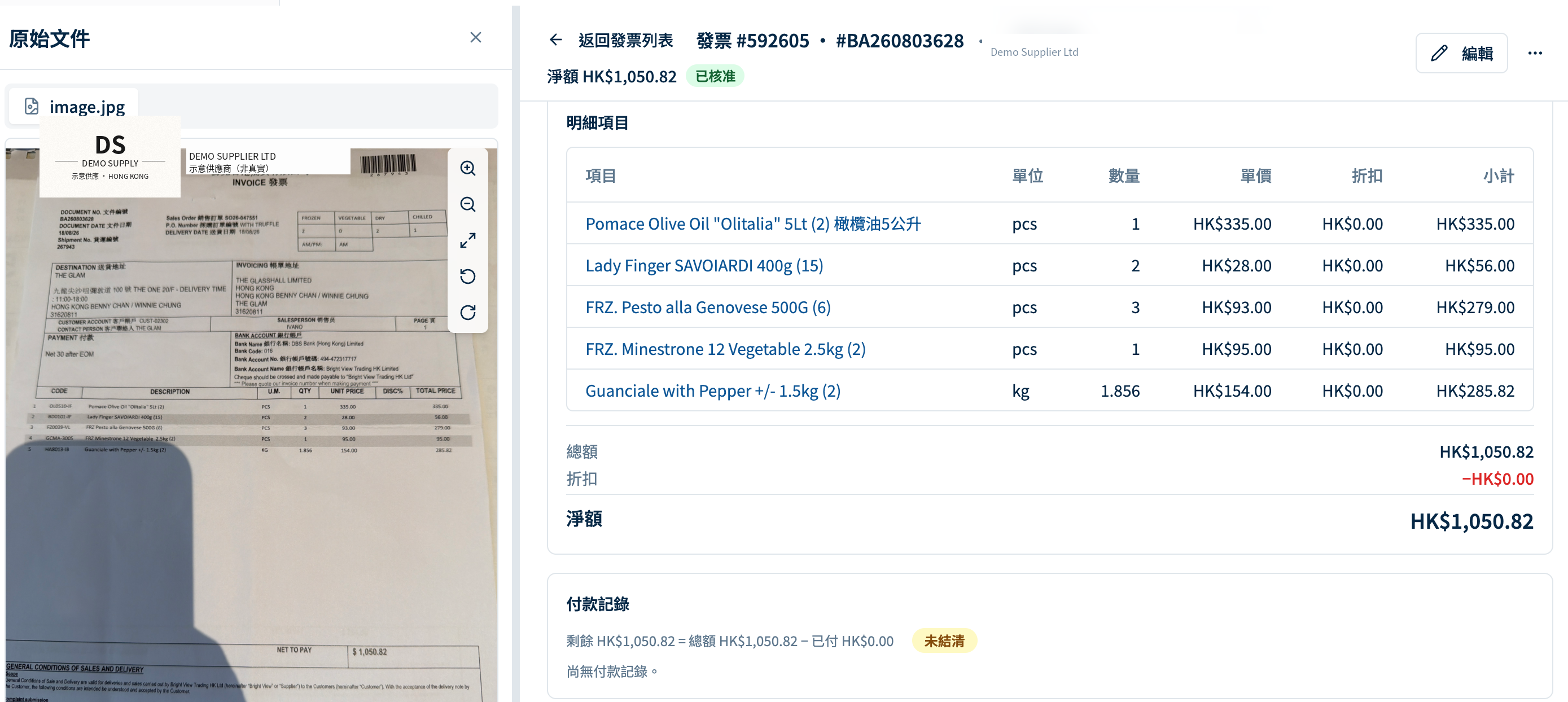Click the 數量 column header
The width and height of the screenshot is (1568, 702).
[x=1124, y=176]
